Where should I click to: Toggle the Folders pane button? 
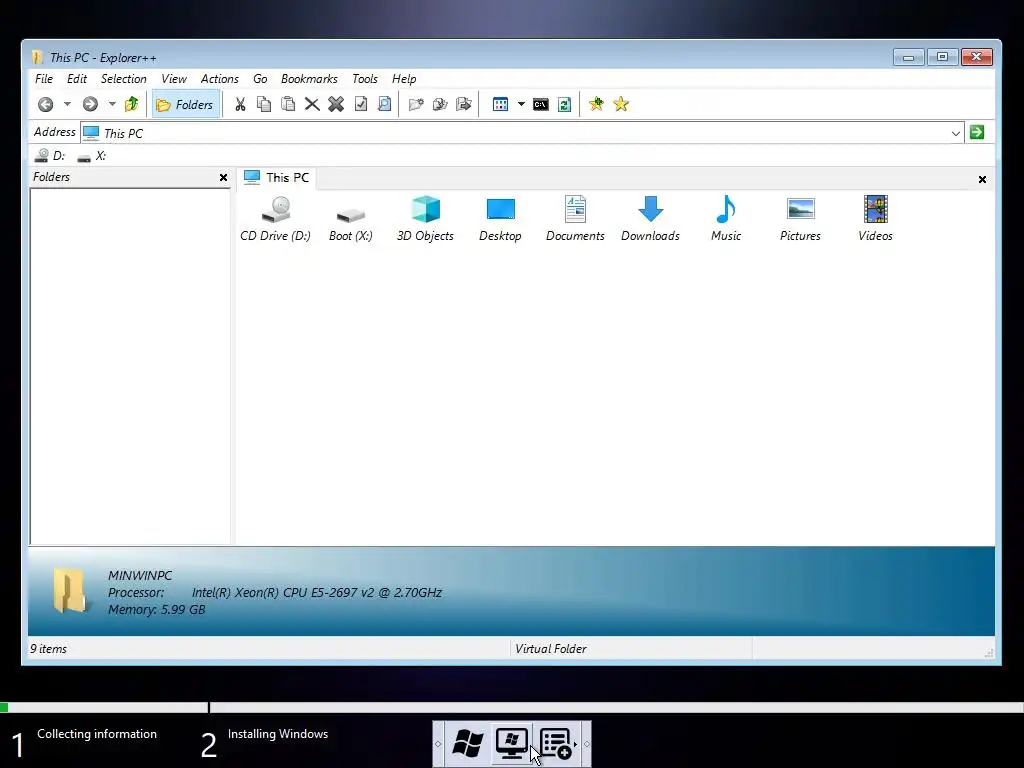point(185,104)
